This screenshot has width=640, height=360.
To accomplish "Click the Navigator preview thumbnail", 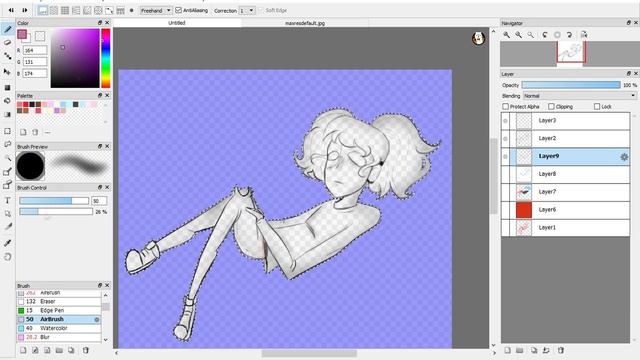I will [x=570, y=53].
